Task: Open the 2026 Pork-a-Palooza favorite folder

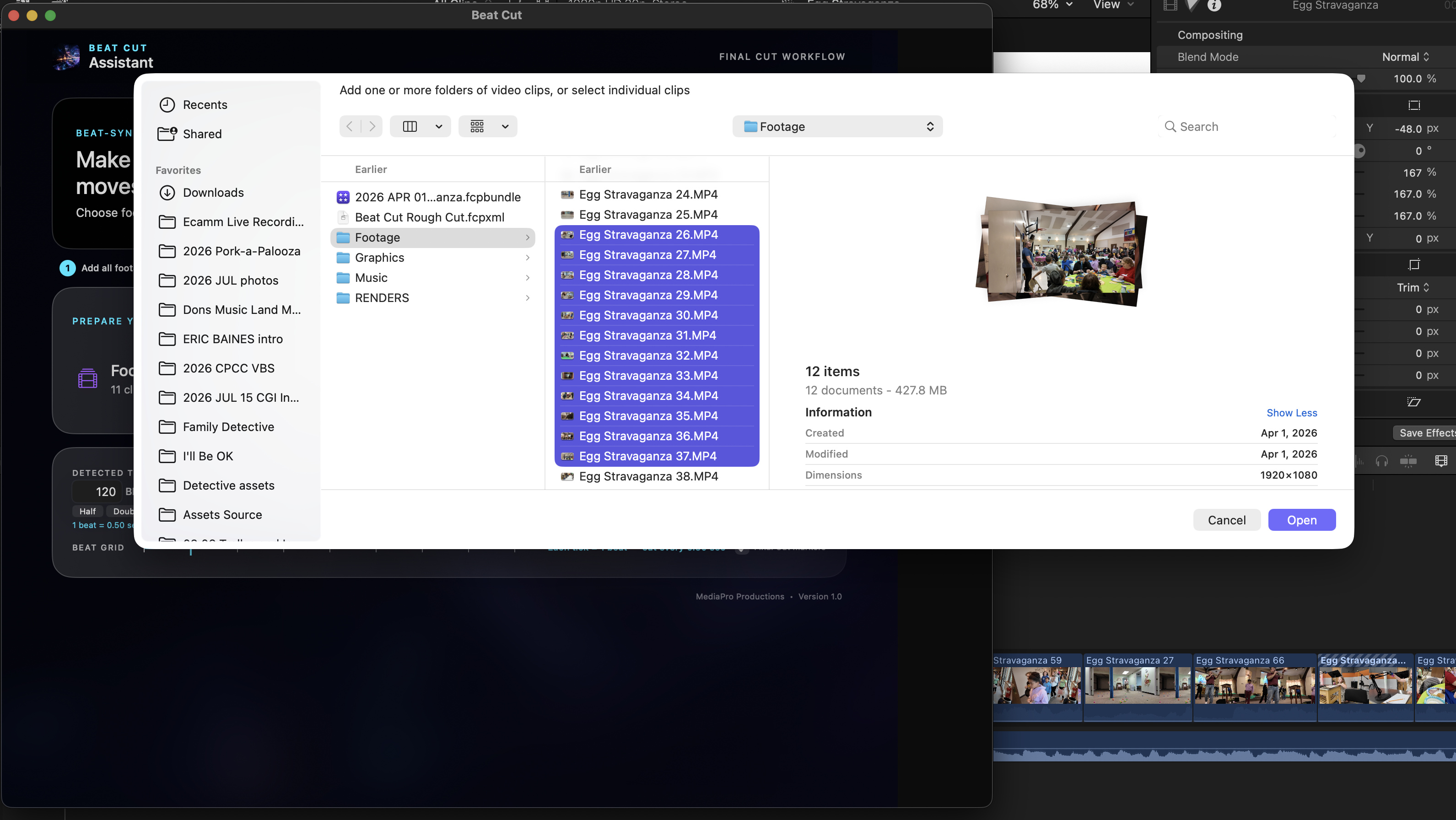Action: (x=230, y=252)
